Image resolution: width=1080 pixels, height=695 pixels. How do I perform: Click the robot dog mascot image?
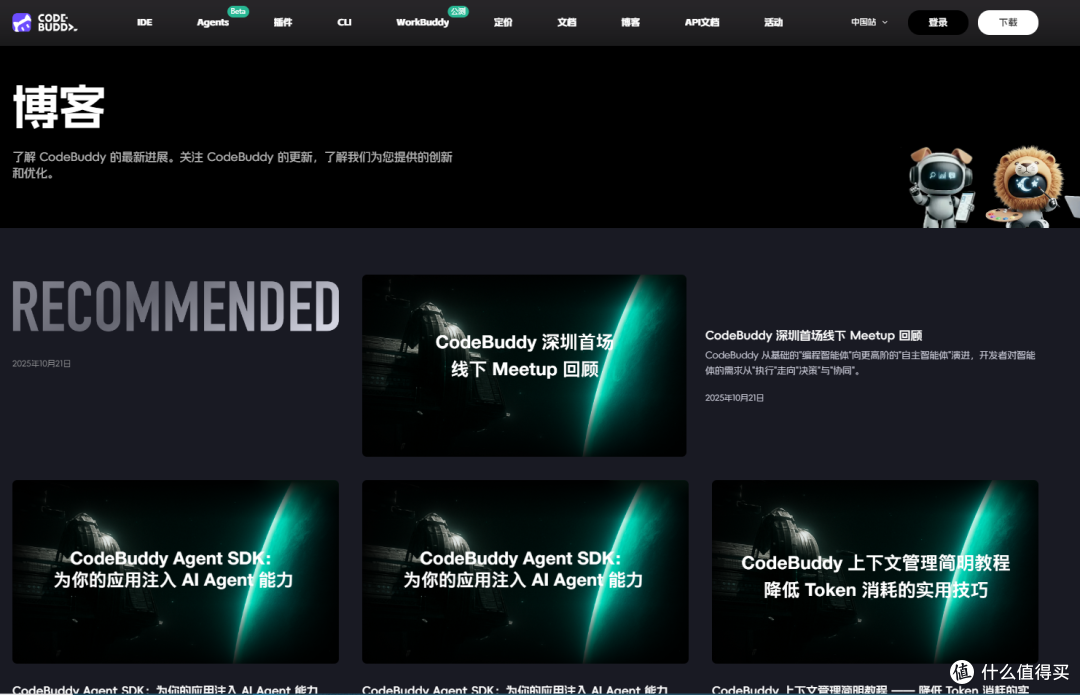[942, 187]
